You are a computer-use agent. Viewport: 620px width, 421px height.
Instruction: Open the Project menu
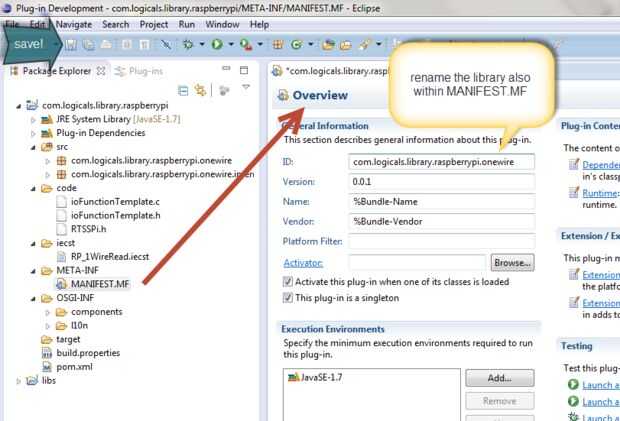click(154, 25)
